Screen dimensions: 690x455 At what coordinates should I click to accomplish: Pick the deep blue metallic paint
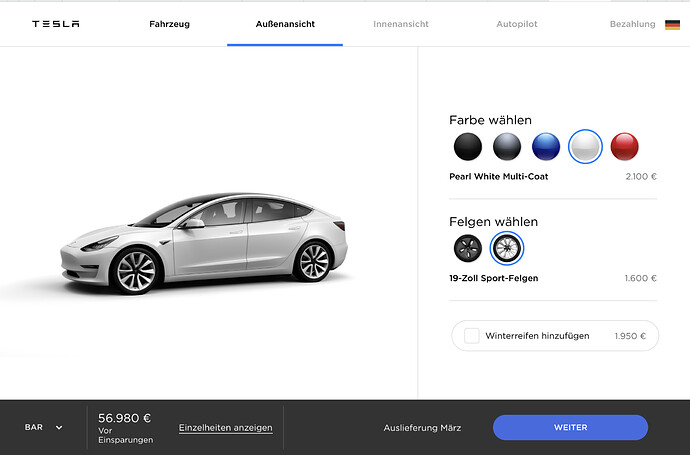[x=546, y=147]
